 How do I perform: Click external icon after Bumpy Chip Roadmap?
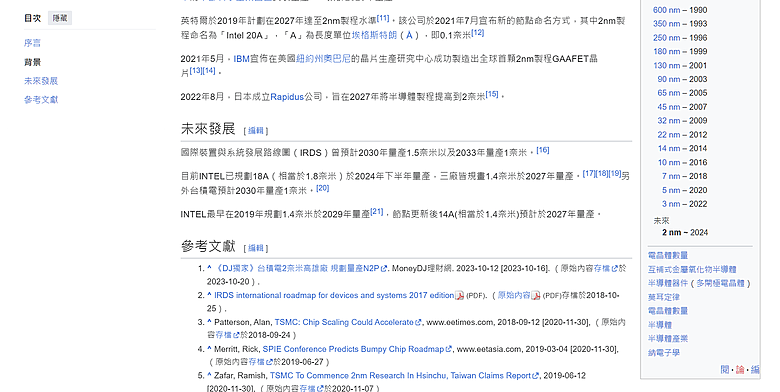tap(449, 349)
